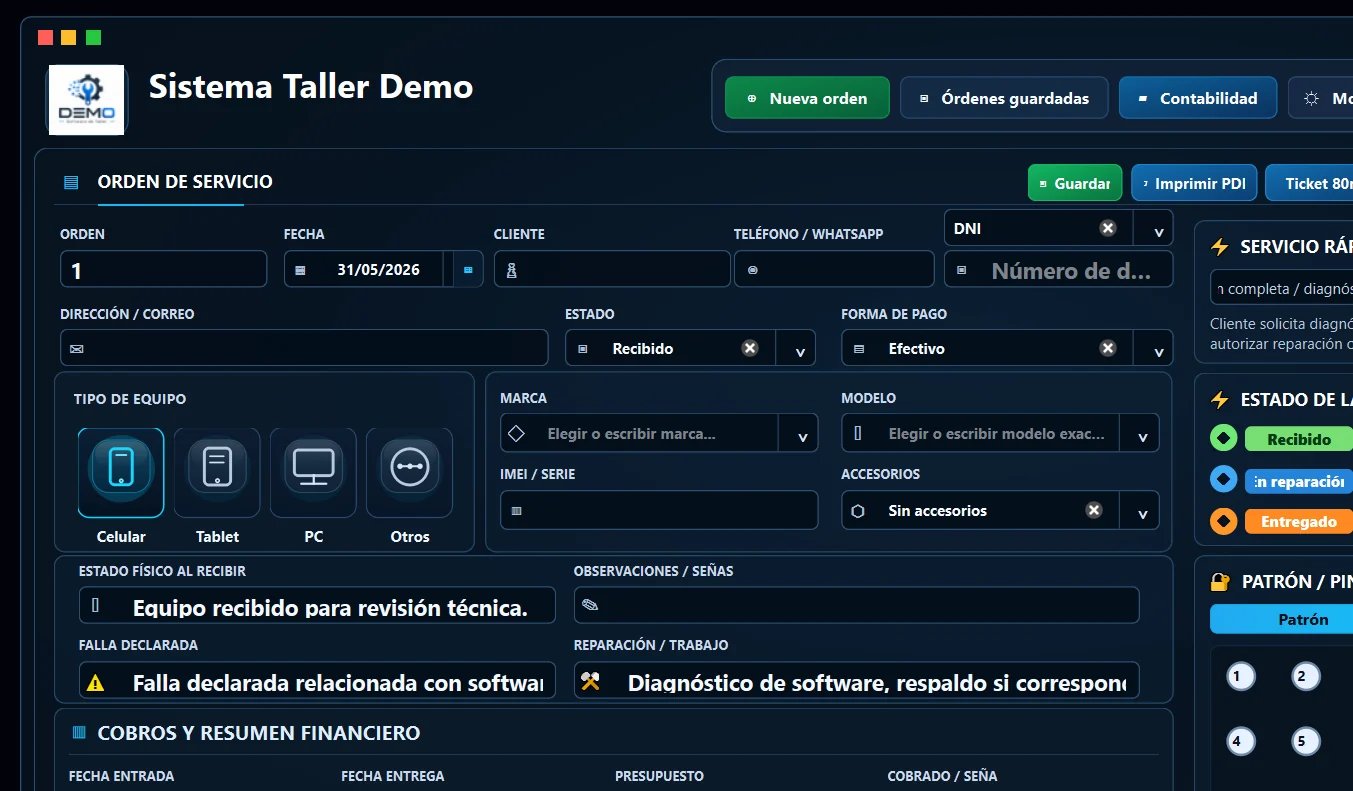Expand the ACCESORIOS dropdown arrow

click(1143, 511)
